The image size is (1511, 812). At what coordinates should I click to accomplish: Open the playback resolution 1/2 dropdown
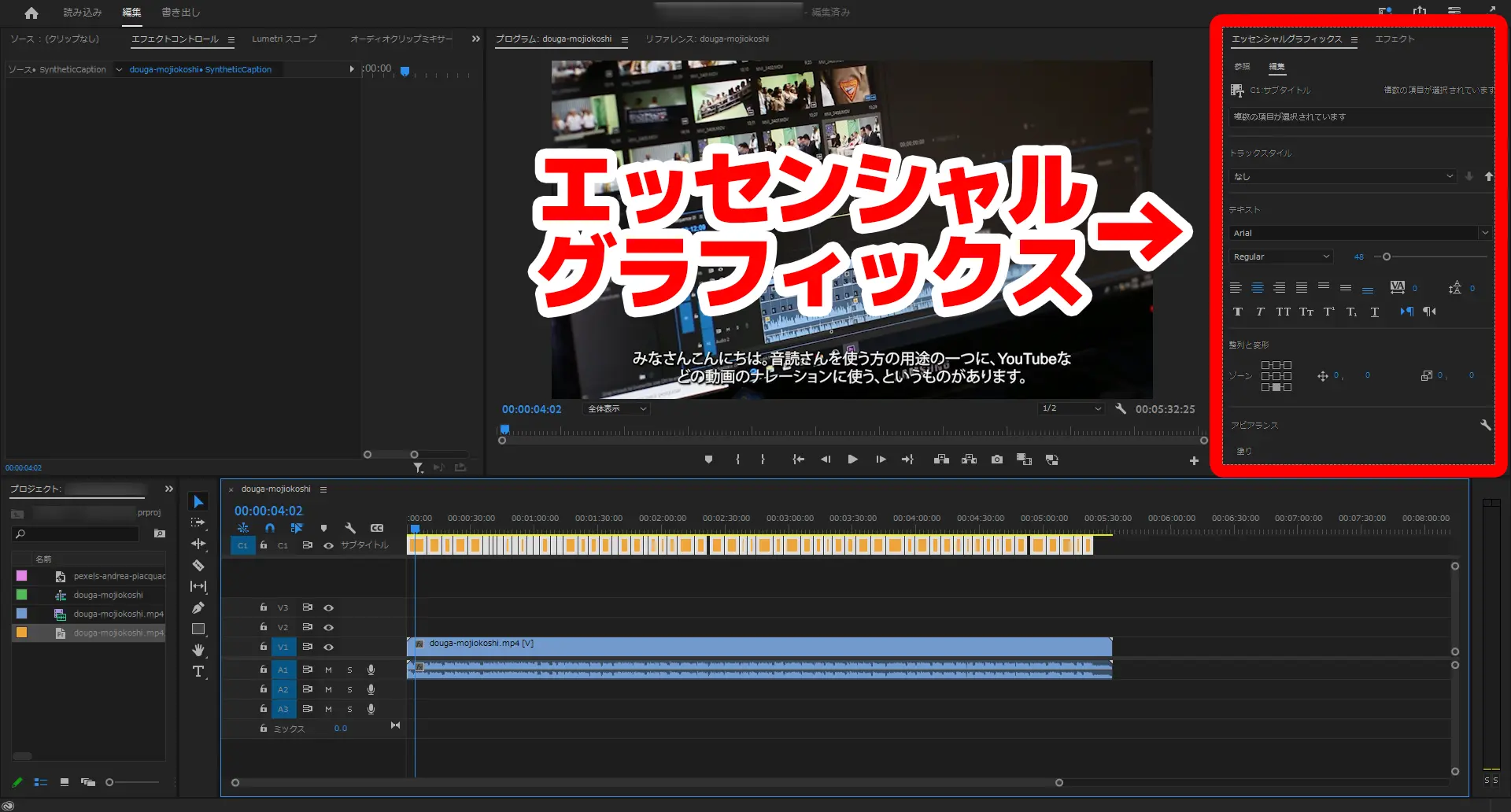click(1071, 408)
